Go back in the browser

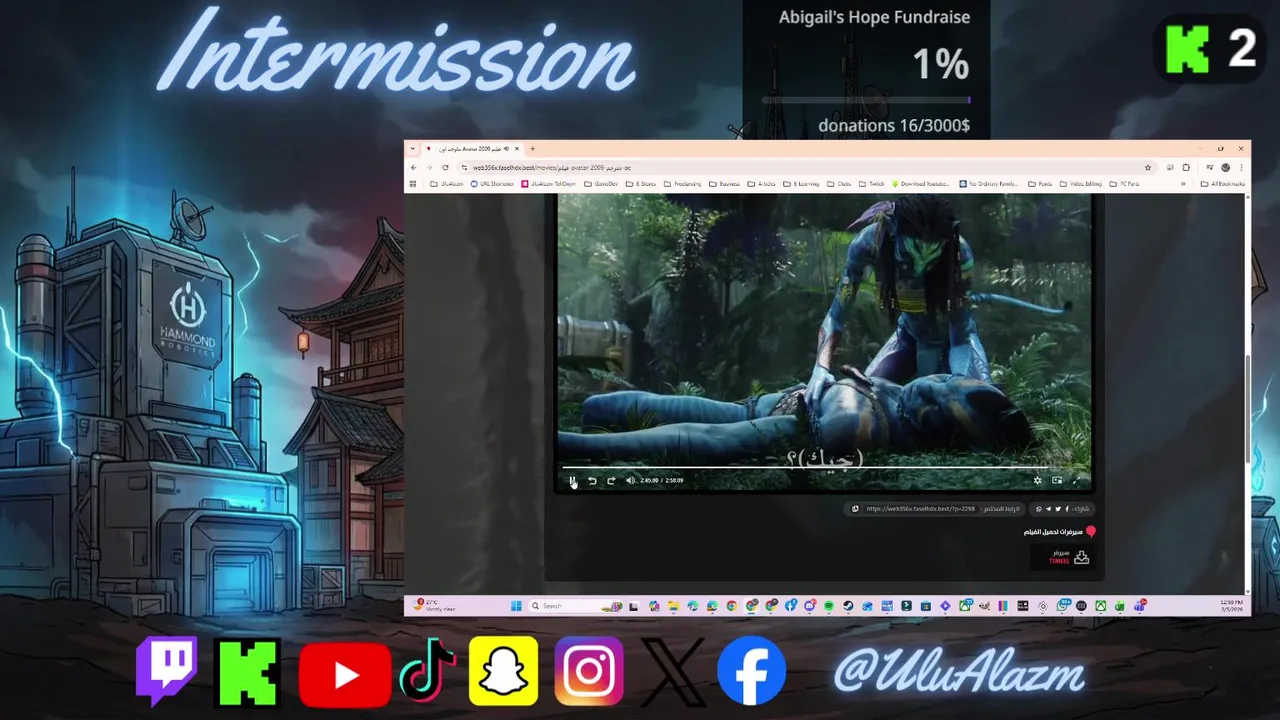(x=414, y=168)
